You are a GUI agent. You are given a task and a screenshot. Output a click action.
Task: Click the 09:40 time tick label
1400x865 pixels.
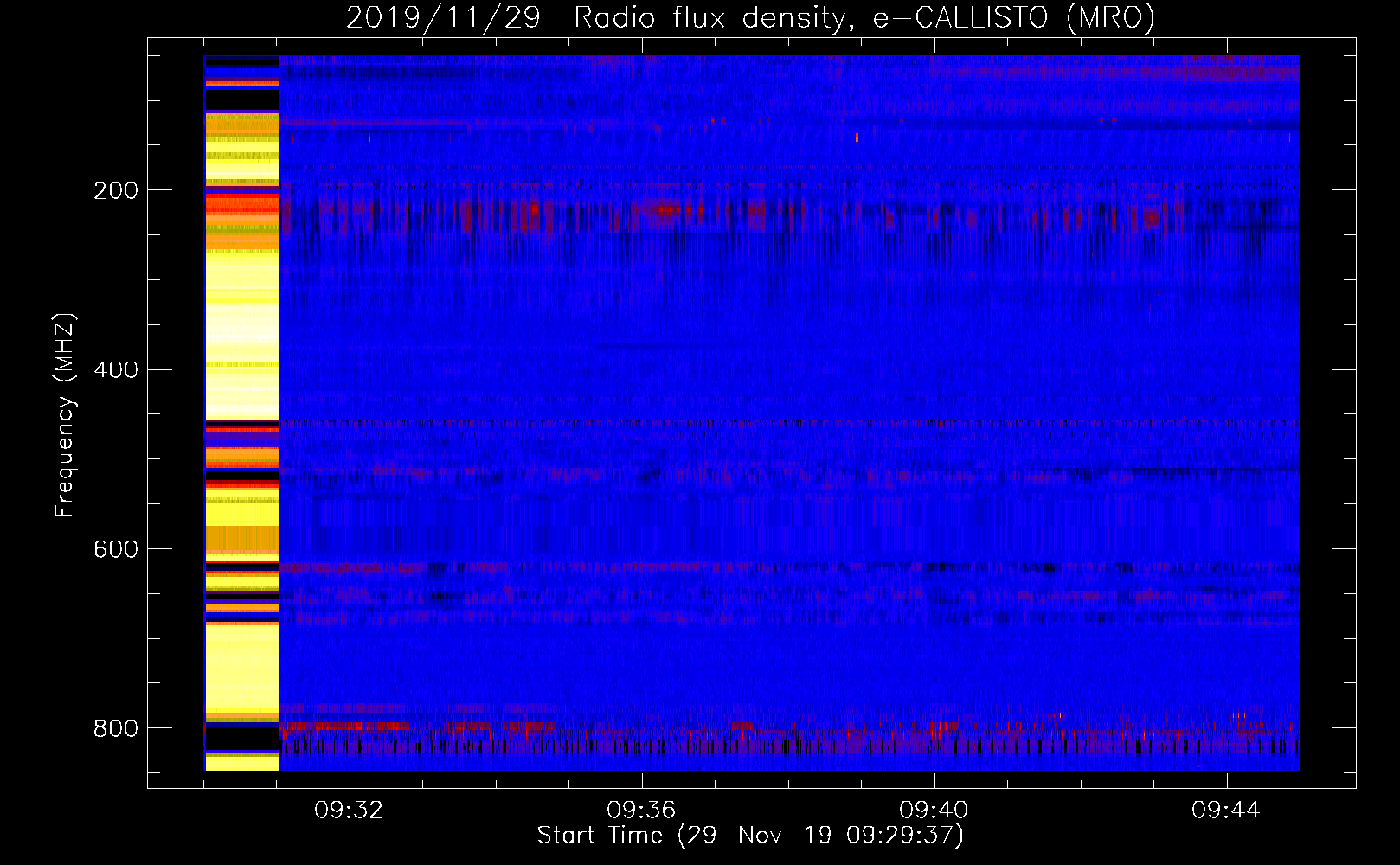point(934,811)
